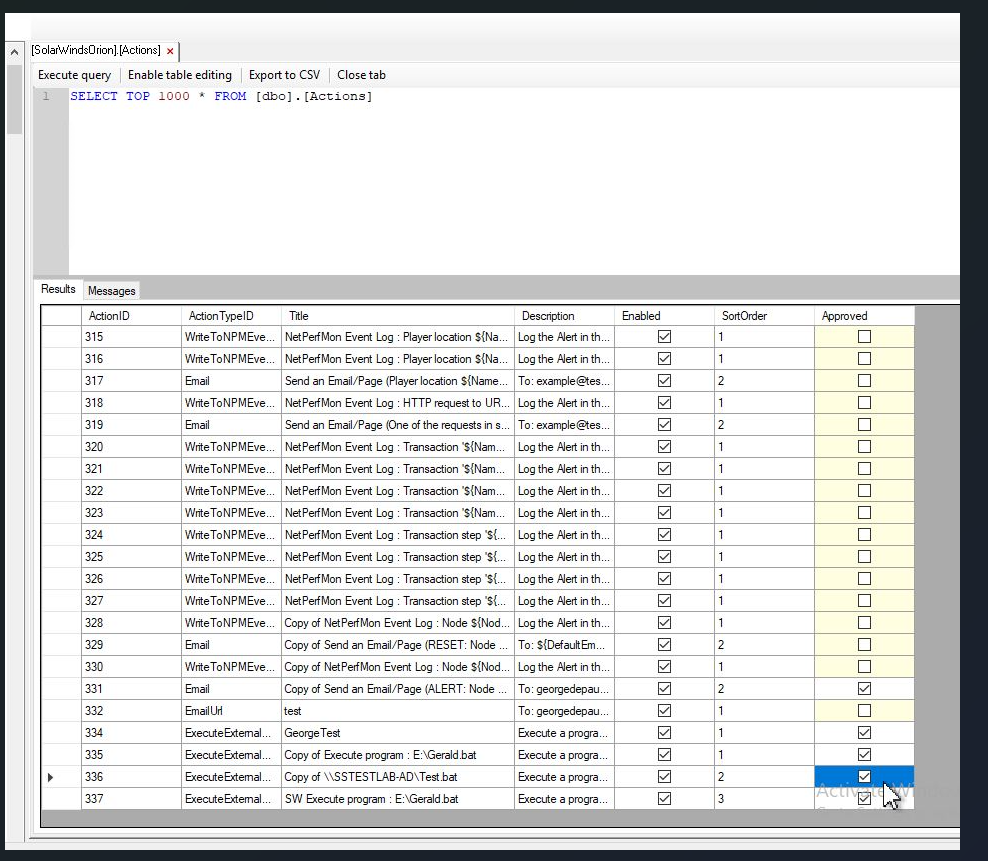
Task: Switch to the Messages tab
Action: click(x=111, y=291)
